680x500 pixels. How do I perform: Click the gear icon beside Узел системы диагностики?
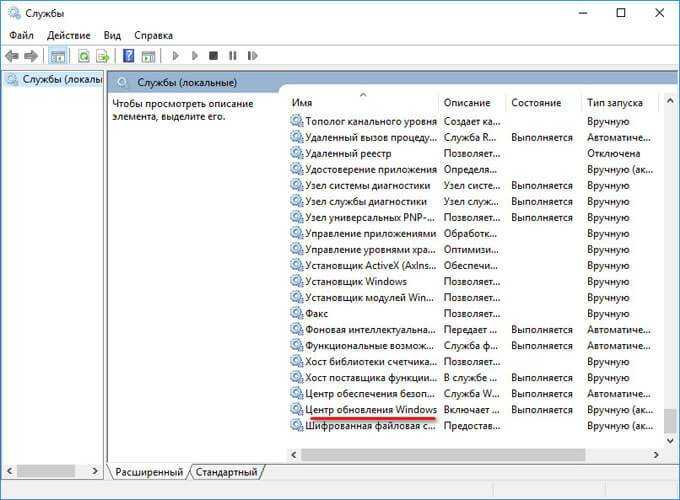coord(297,185)
